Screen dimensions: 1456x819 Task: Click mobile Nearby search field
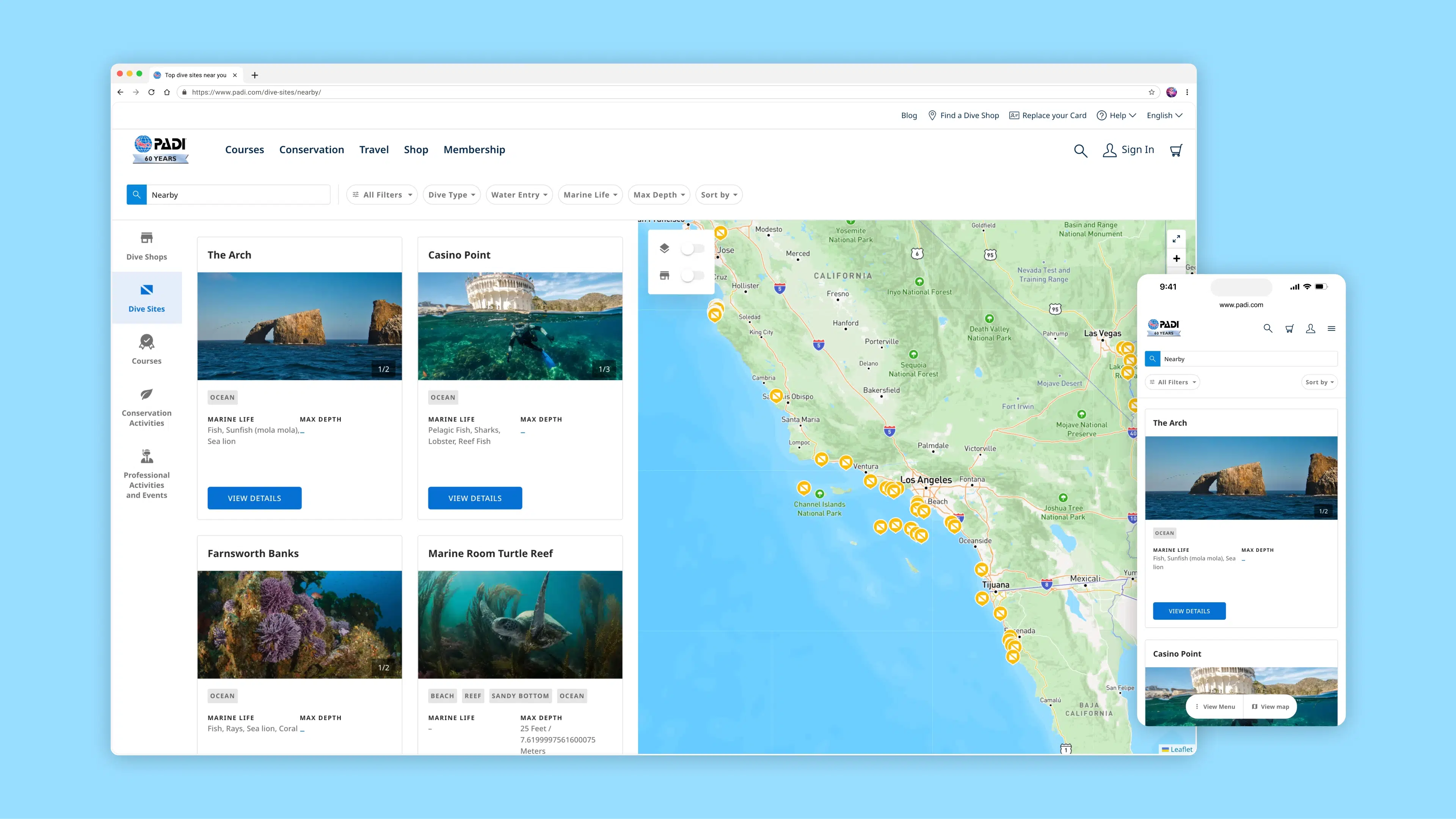pos(1249,359)
